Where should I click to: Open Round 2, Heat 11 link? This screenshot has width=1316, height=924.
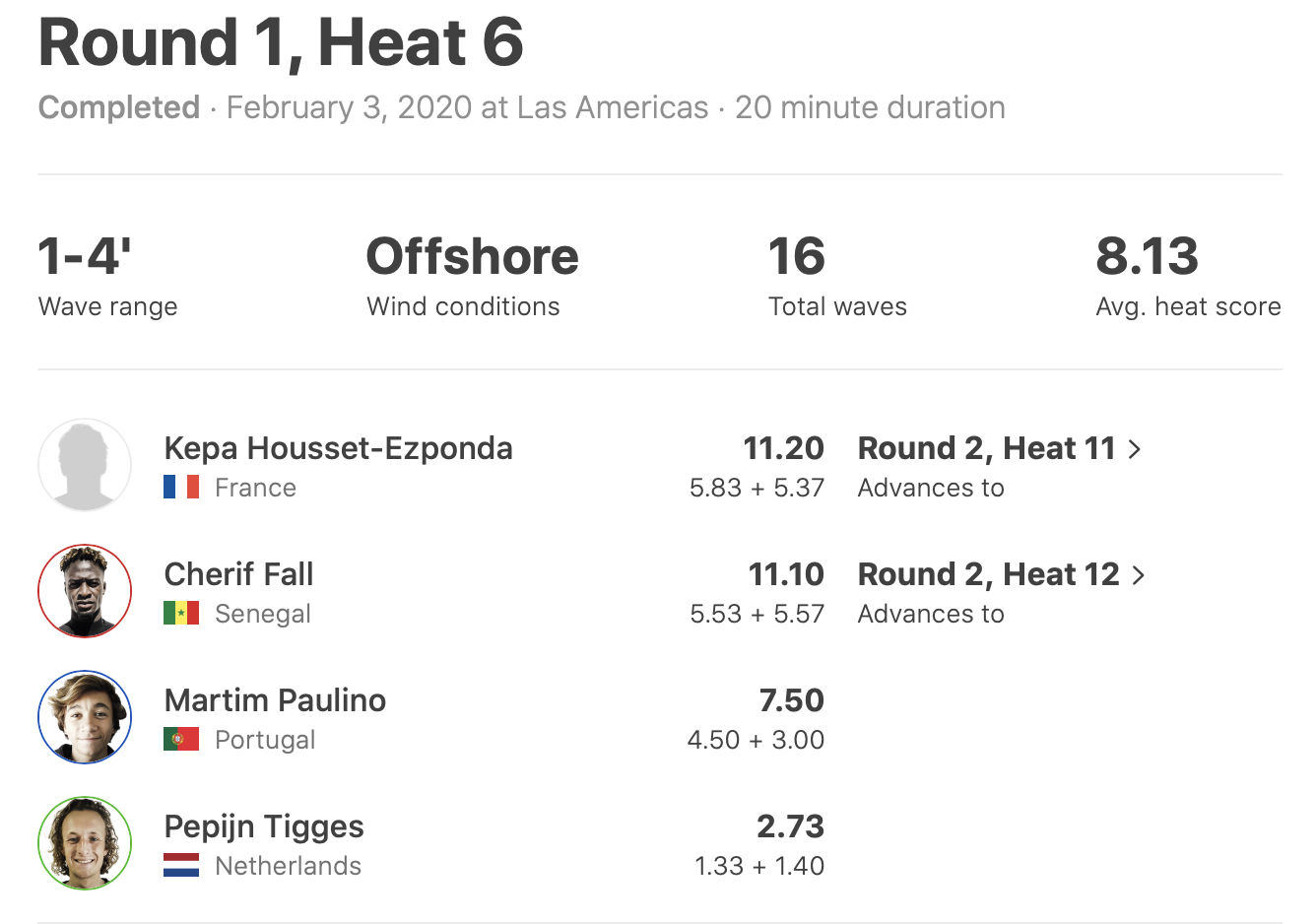(x=986, y=448)
